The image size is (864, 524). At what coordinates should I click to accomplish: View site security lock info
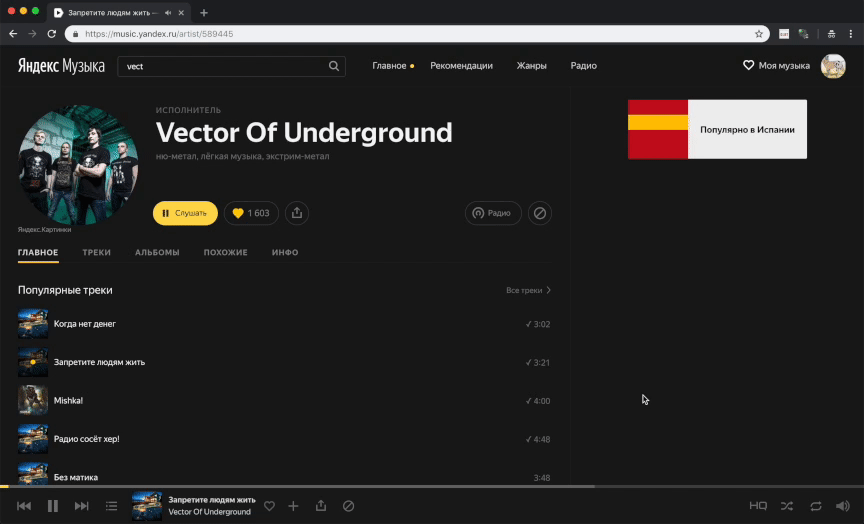(75, 34)
